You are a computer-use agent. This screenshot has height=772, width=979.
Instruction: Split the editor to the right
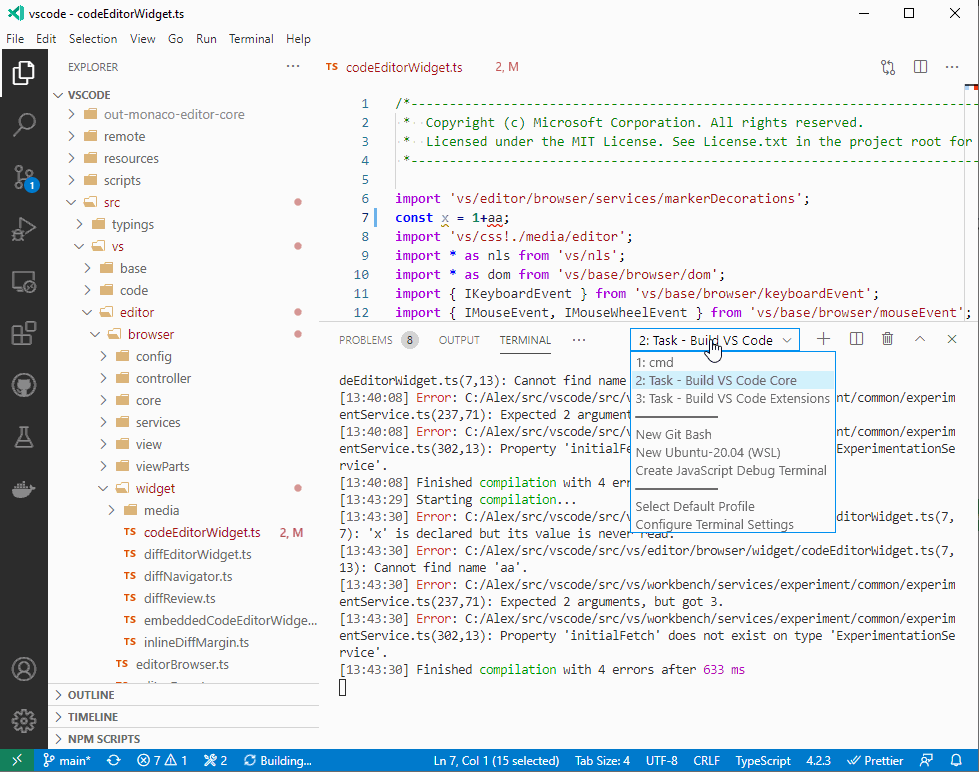pyautogui.click(x=920, y=67)
